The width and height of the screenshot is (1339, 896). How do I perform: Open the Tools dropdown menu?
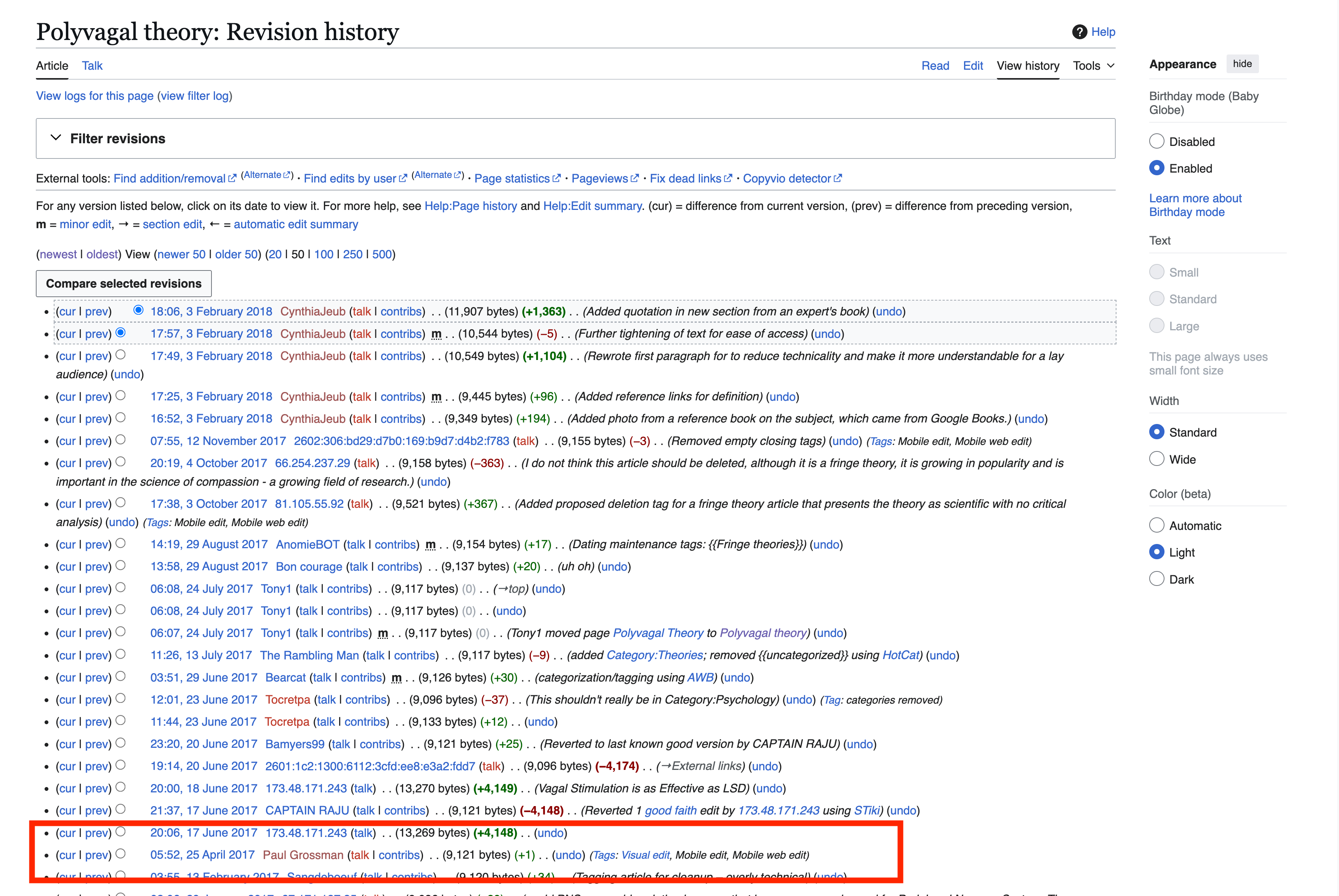1093,66
